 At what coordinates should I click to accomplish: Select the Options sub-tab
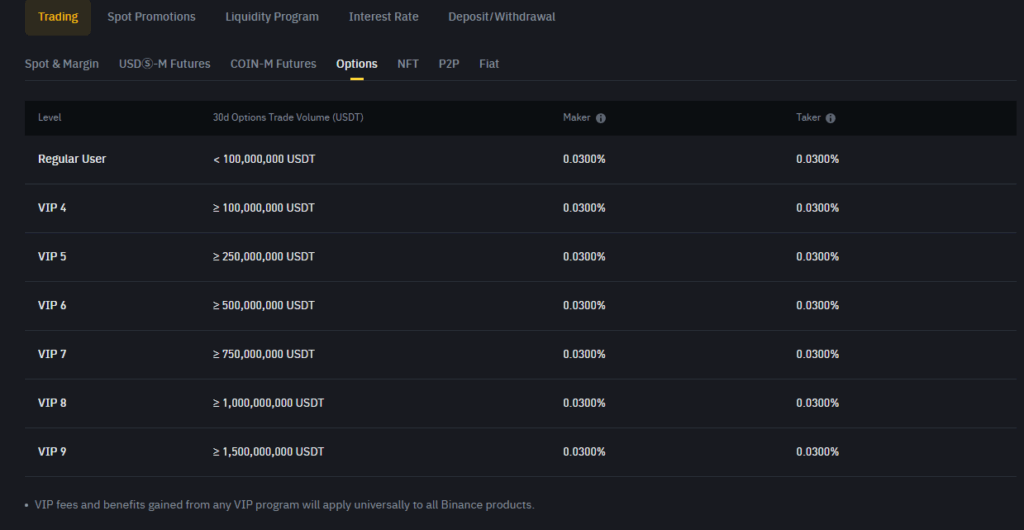point(357,64)
